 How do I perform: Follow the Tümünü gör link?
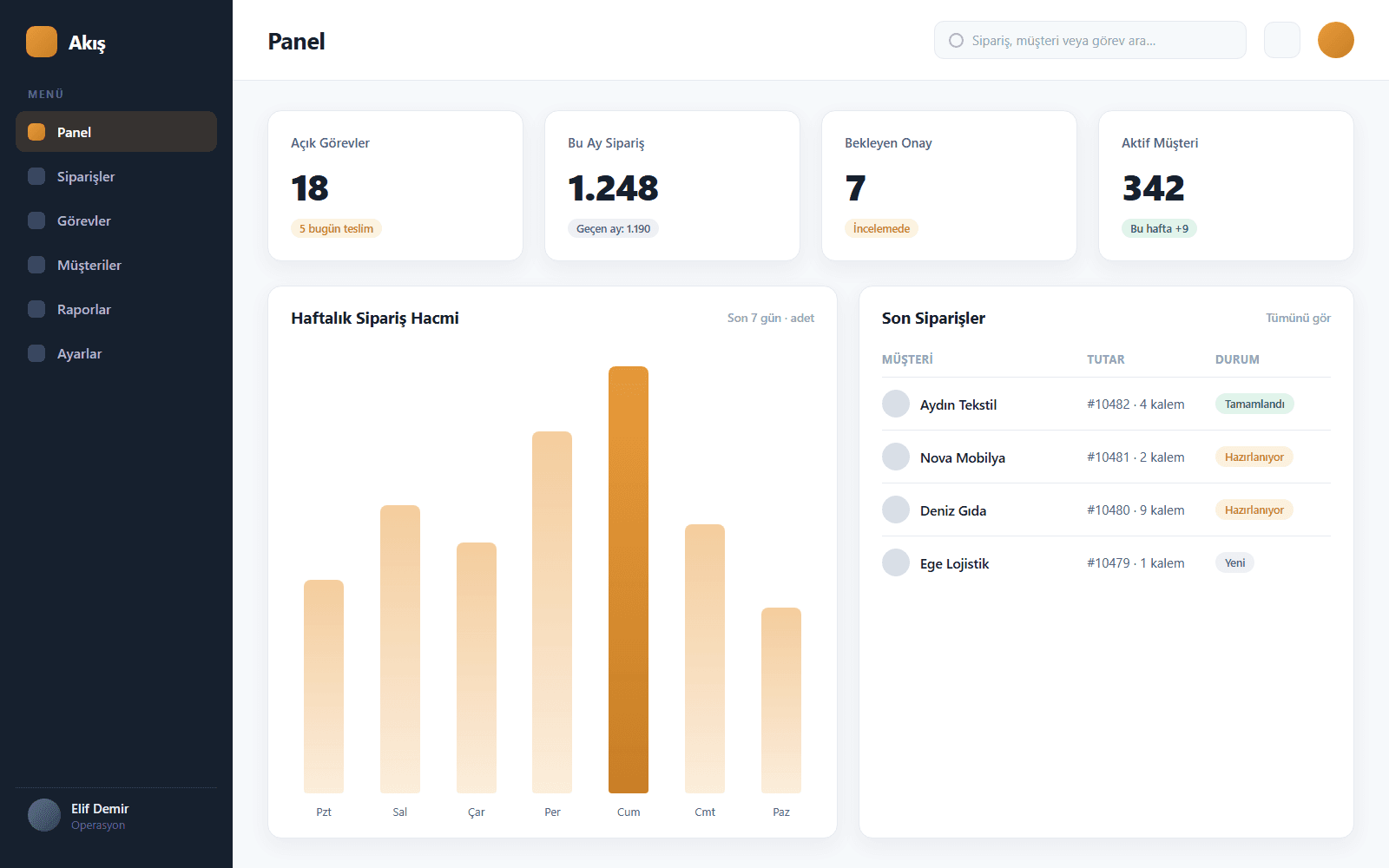click(1298, 319)
